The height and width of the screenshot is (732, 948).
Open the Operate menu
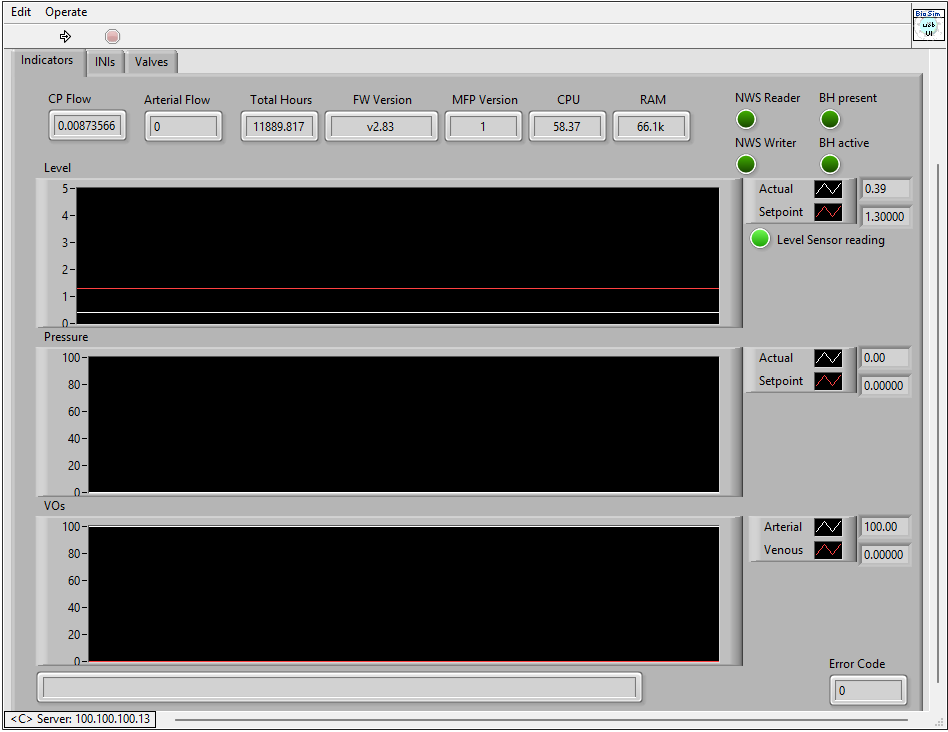coord(66,12)
